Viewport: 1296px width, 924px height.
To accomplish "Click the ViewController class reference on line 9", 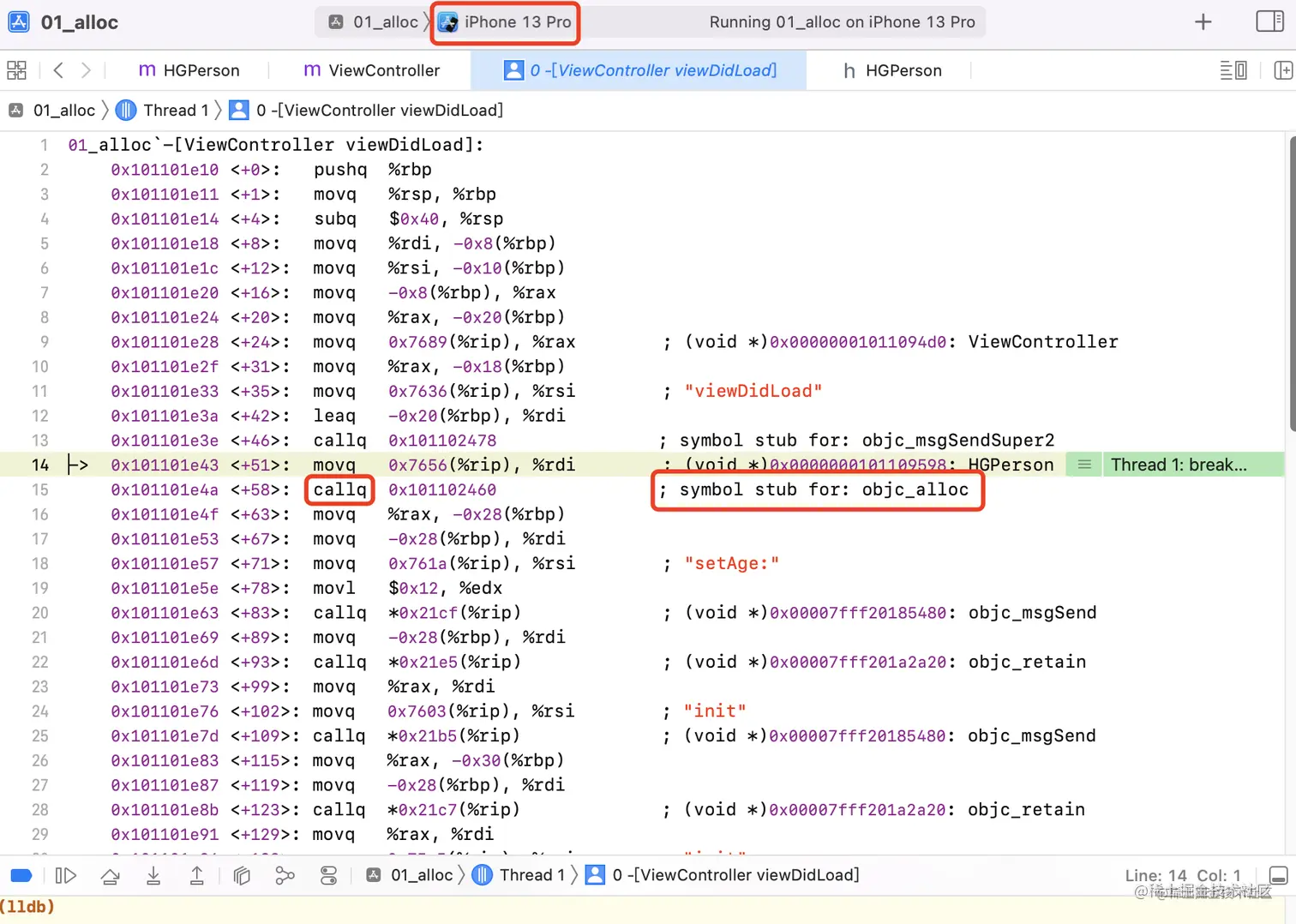I will click(1043, 342).
